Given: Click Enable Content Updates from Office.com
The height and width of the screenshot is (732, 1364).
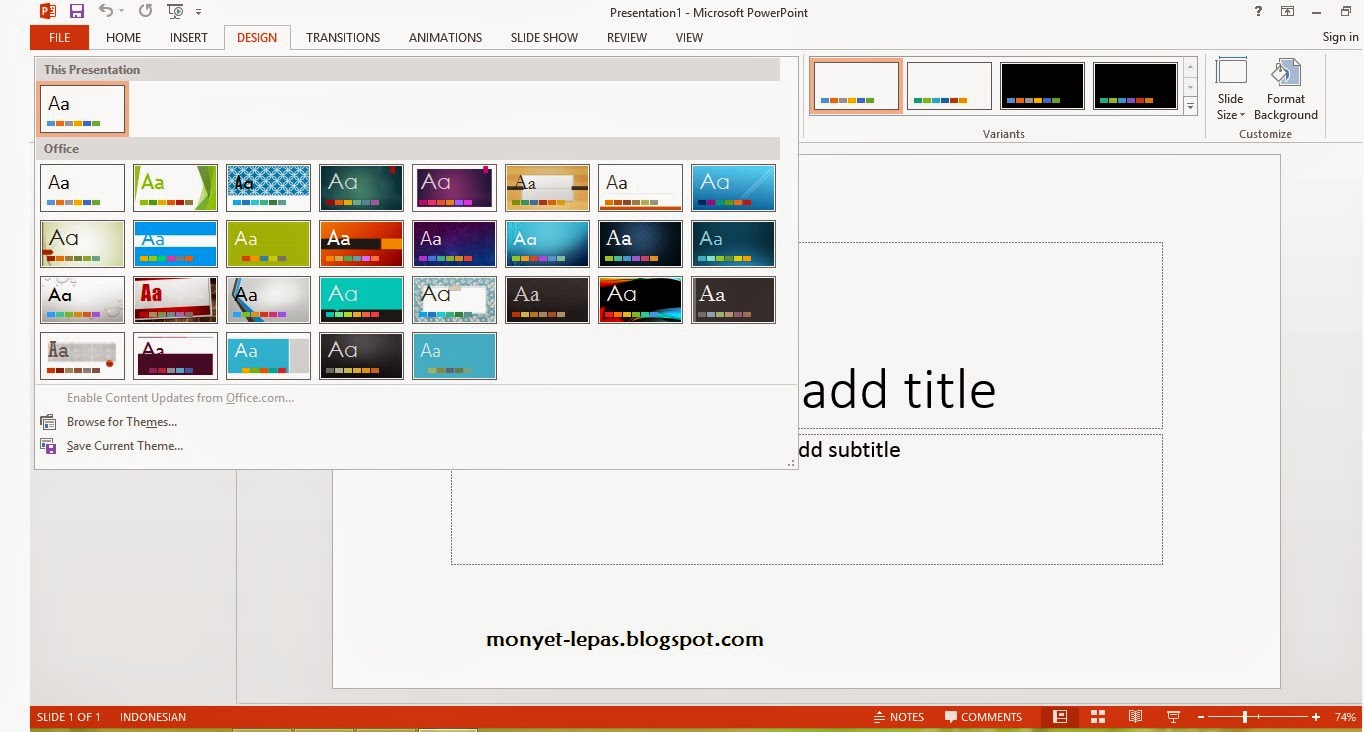Looking at the screenshot, I should [180, 398].
